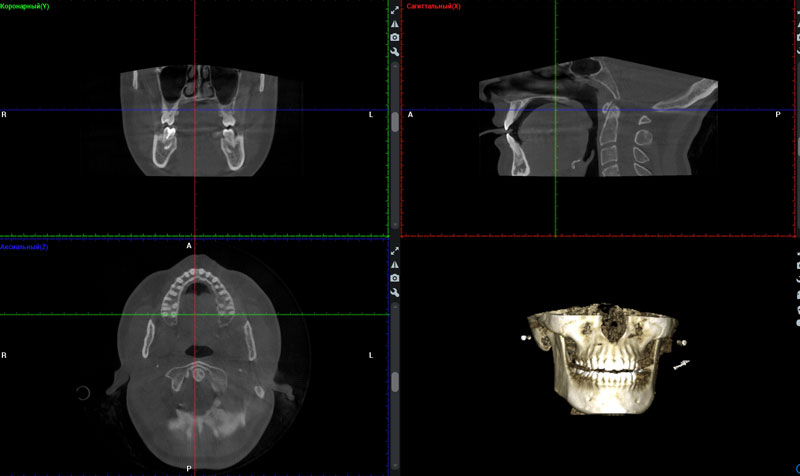Screen dimensions: 800x476
Task: Capture the axial view with the camera icon
Action: pos(395,277)
